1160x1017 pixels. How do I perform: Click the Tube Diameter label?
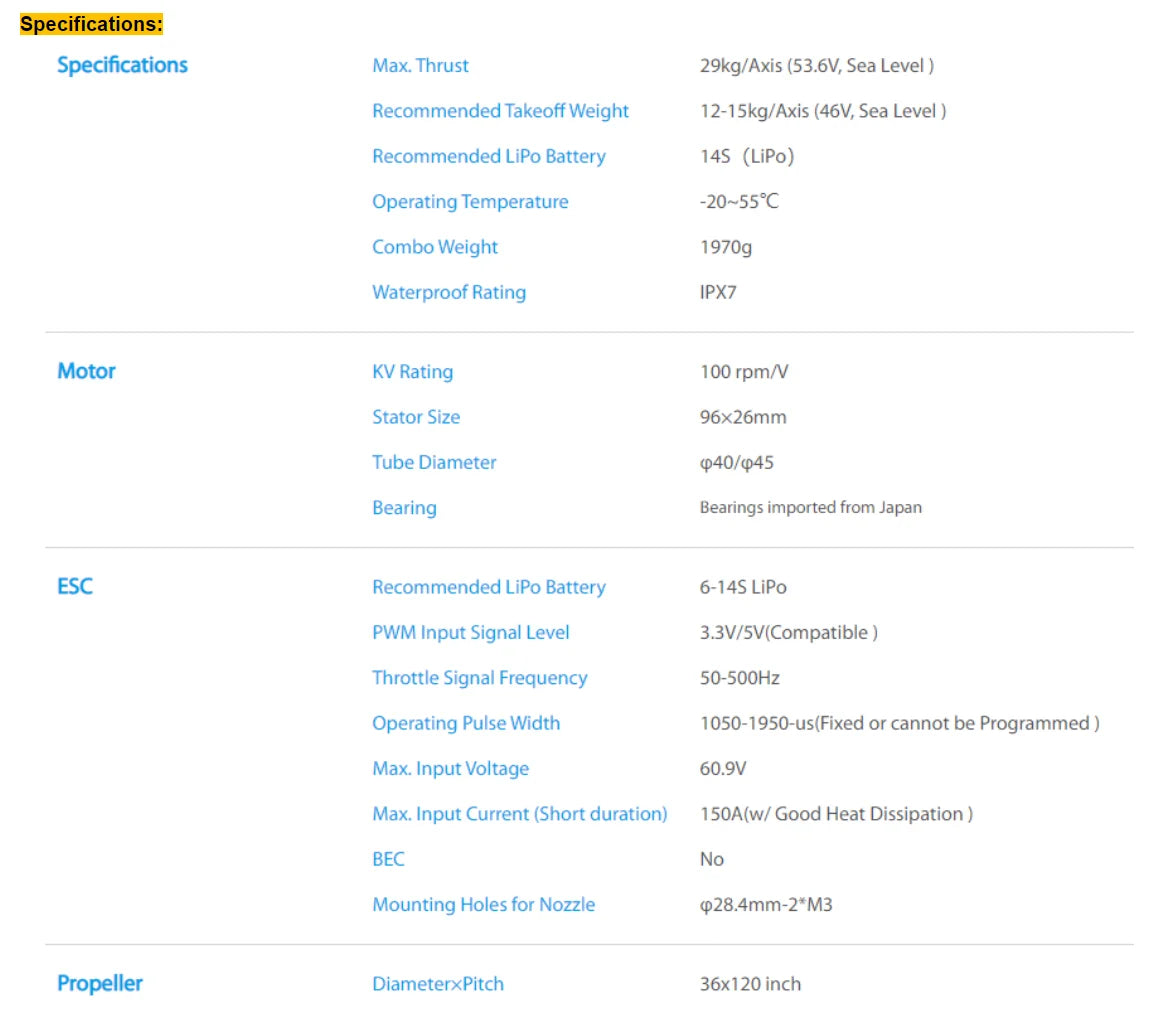(x=434, y=462)
